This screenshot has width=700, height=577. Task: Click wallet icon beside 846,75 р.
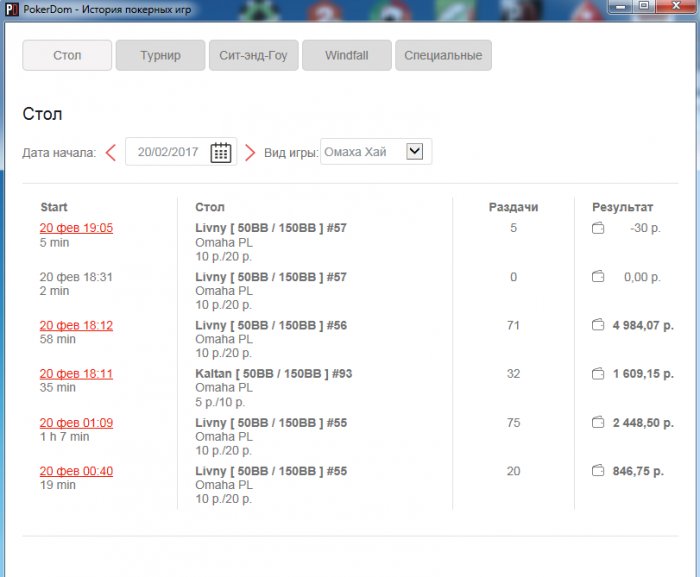(598, 471)
